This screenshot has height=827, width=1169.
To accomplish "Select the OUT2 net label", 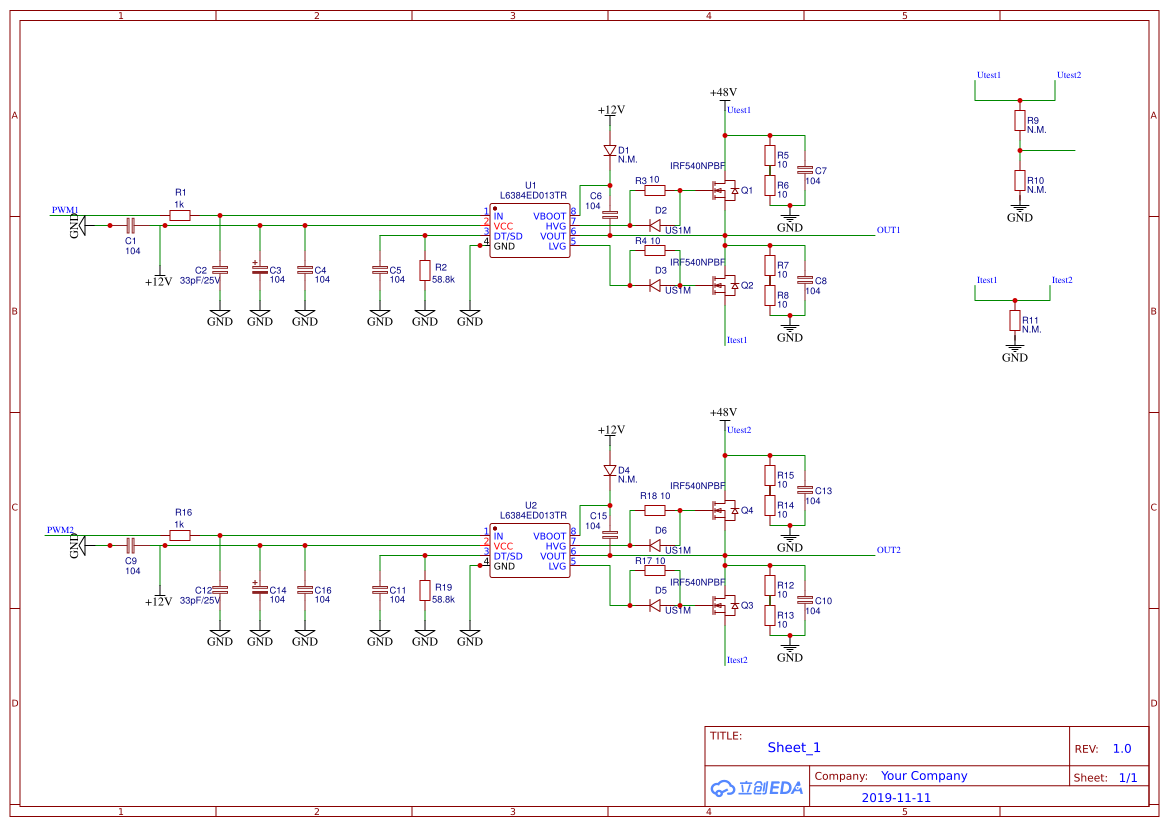I will point(888,550).
